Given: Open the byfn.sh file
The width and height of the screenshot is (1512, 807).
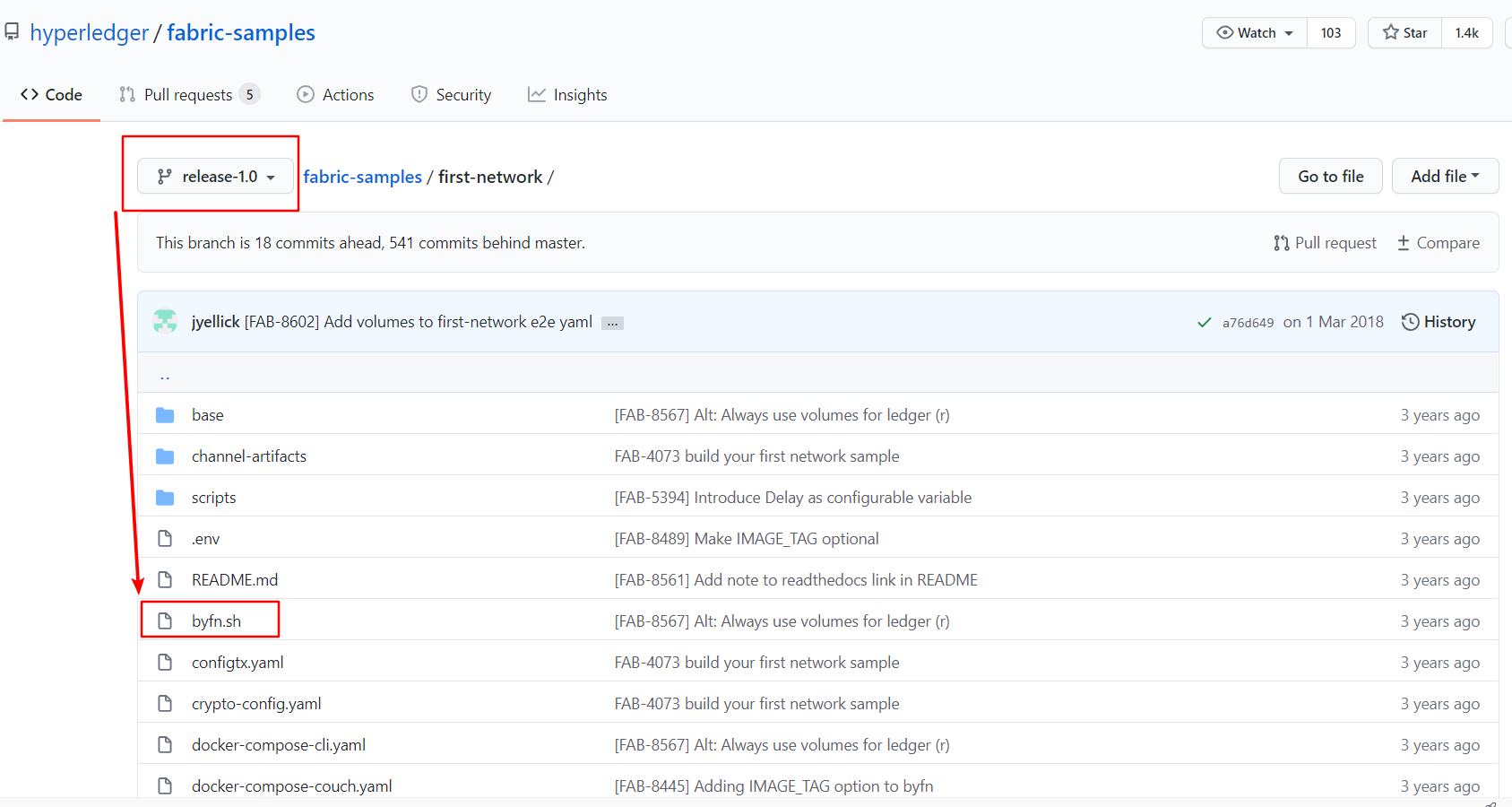Looking at the screenshot, I should (x=216, y=621).
